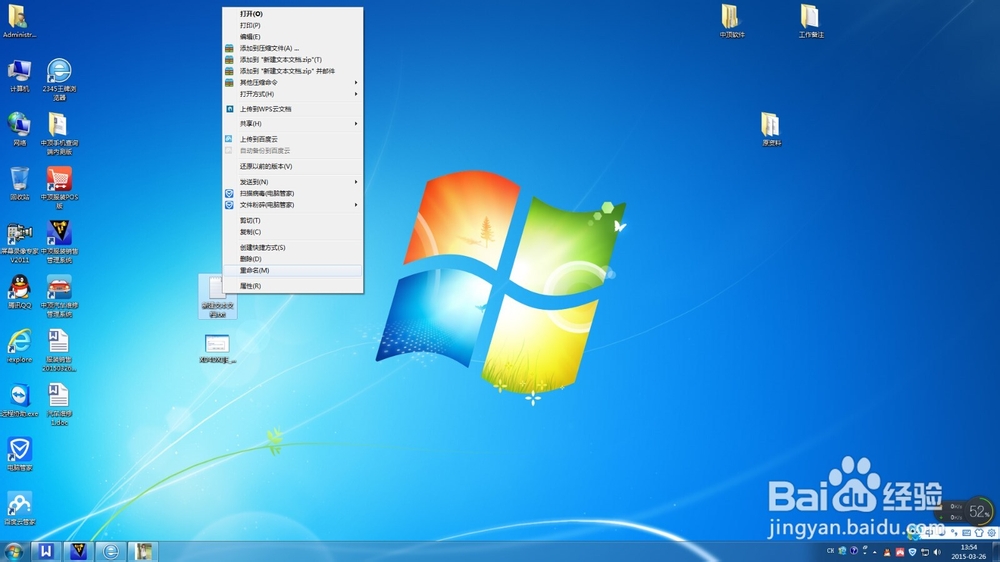Choose 剪切(T) in the context menu
Image resolution: width=1000 pixels, height=562 pixels.
pyautogui.click(x=293, y=220)
